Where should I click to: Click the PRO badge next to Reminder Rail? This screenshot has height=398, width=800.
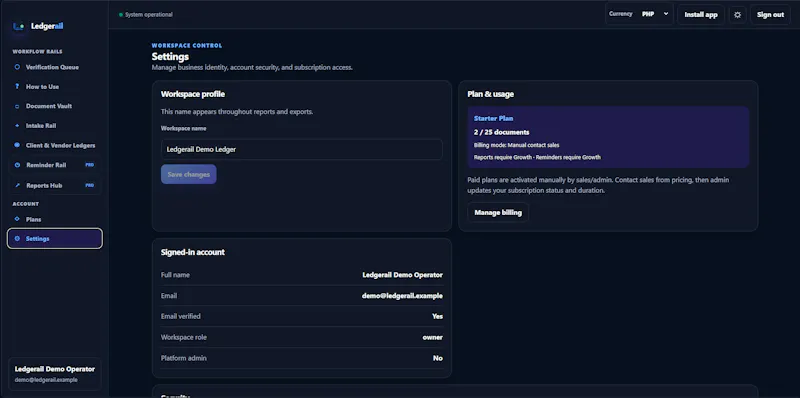pyautogui.click(x=90, y=165)
